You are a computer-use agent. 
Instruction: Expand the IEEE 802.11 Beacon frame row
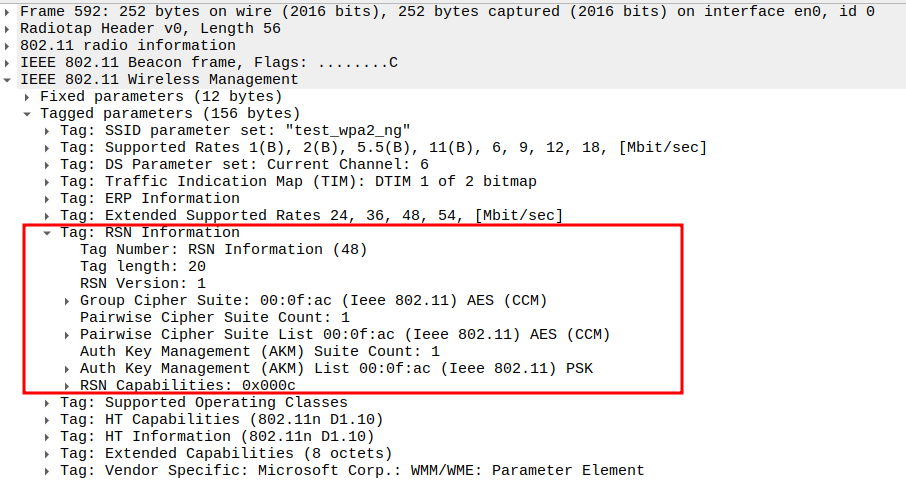click(8, 62)
